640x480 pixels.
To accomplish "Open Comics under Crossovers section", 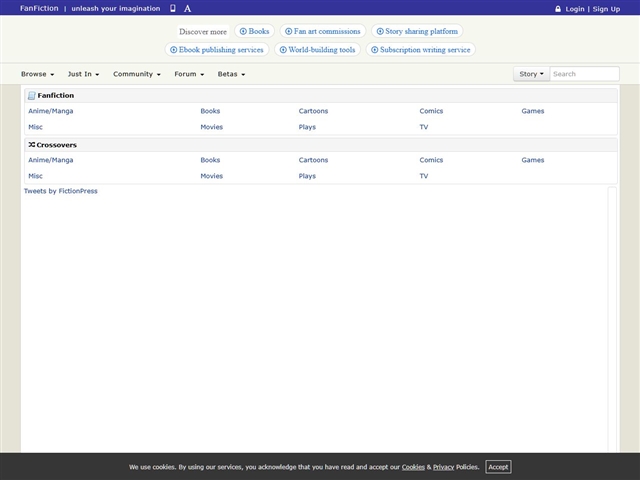I will point(431,160).
